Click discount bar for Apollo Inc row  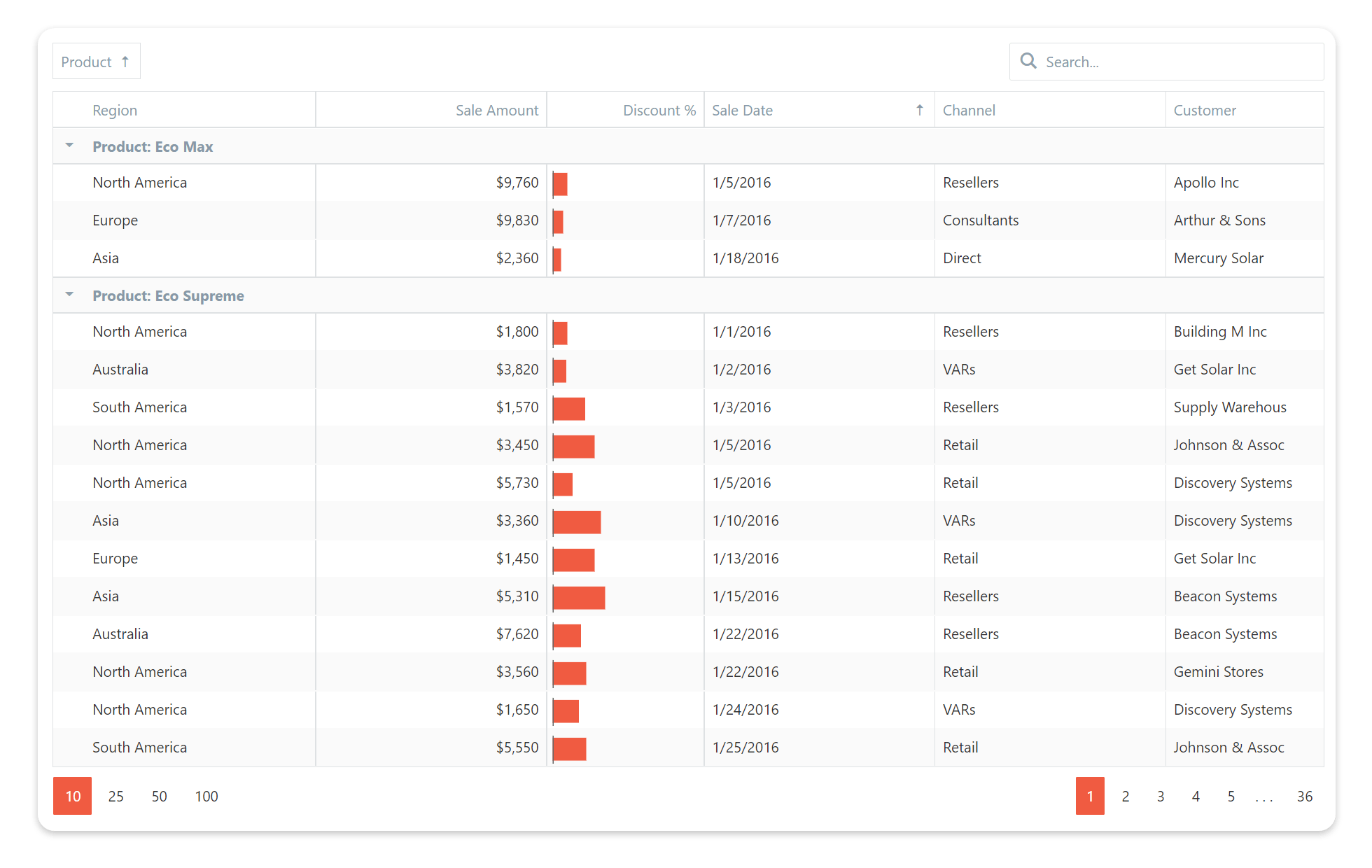(x=560, y=184)
